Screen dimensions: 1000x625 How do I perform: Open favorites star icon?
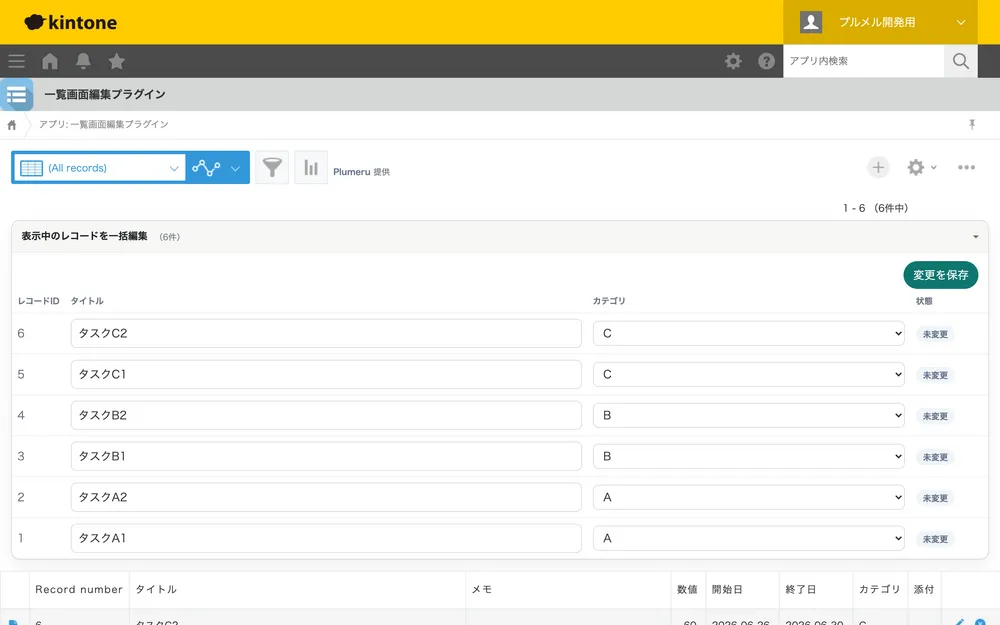116,61
